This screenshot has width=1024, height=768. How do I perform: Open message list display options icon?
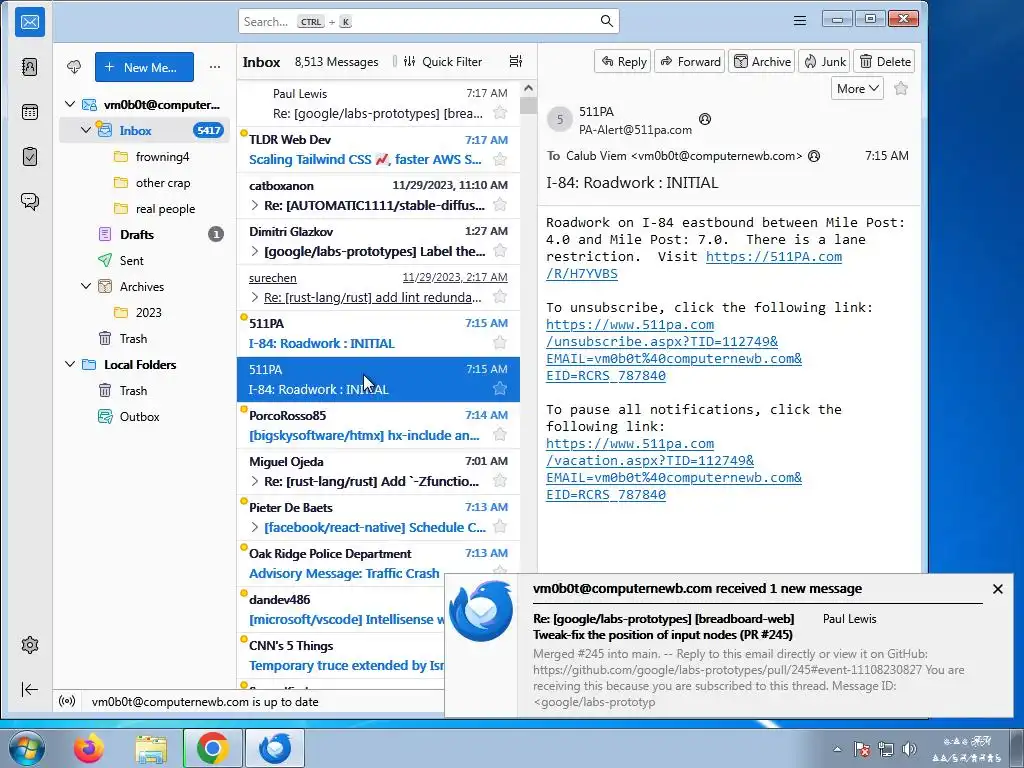515,61
